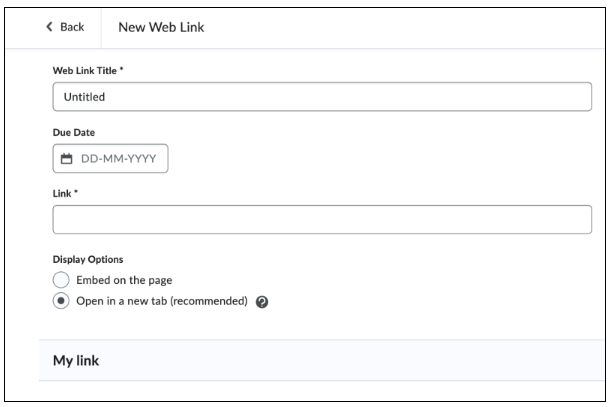Click the required asterisk beside Link label
This screenshot has width=612, height=407.
tap(76, 192)
